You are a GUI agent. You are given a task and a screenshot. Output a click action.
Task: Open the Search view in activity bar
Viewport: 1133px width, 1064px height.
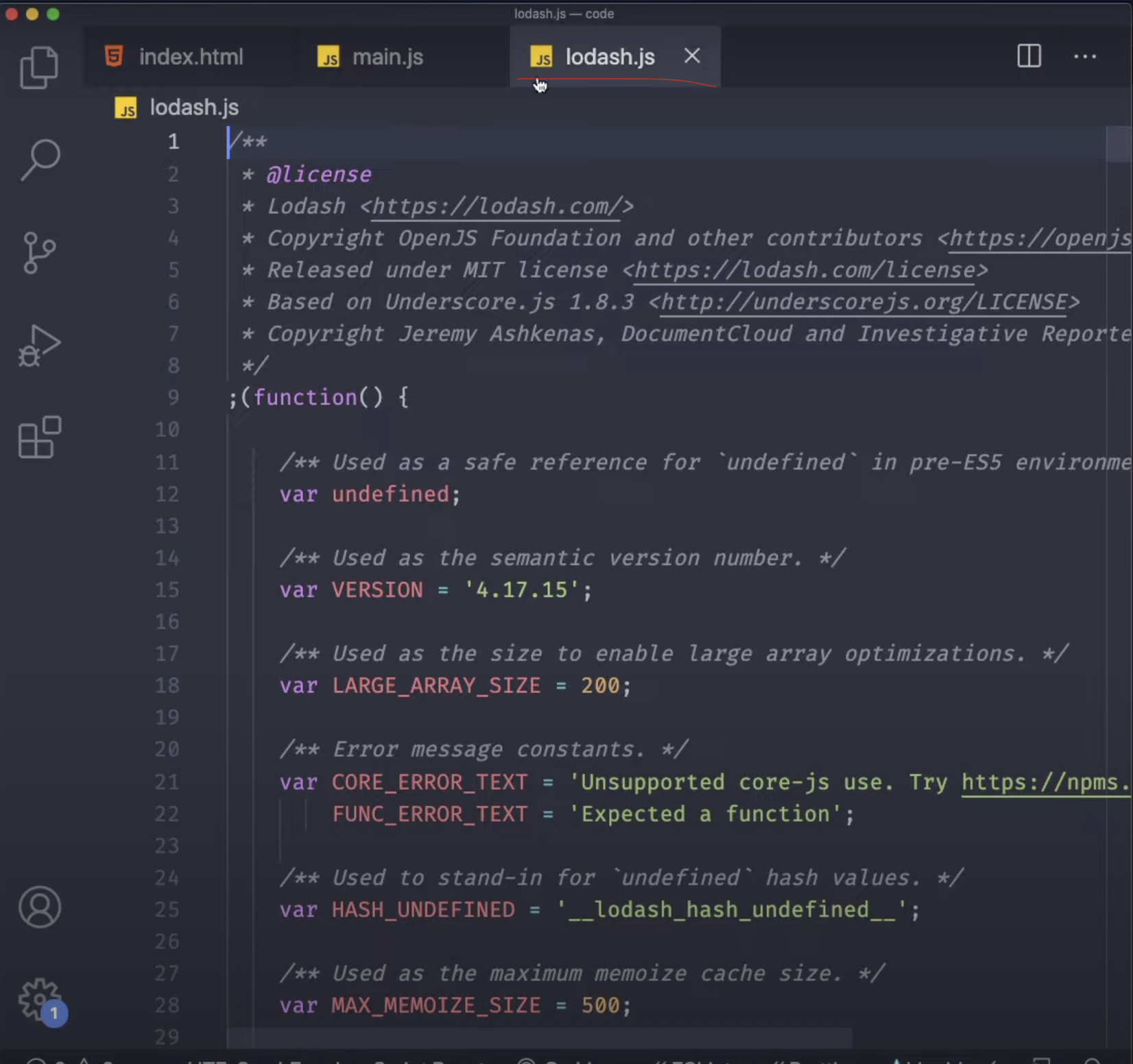coord(40,160)
